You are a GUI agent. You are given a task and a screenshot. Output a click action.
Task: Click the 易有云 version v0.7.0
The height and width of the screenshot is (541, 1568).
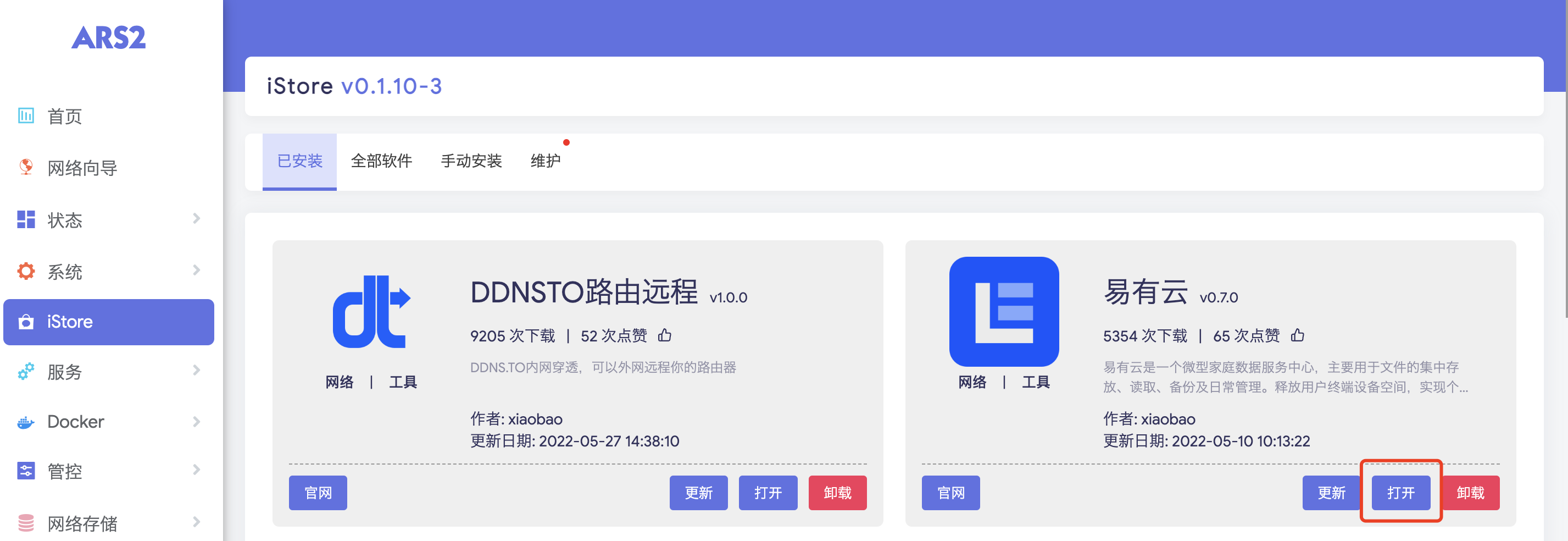tap(1219, 297)
